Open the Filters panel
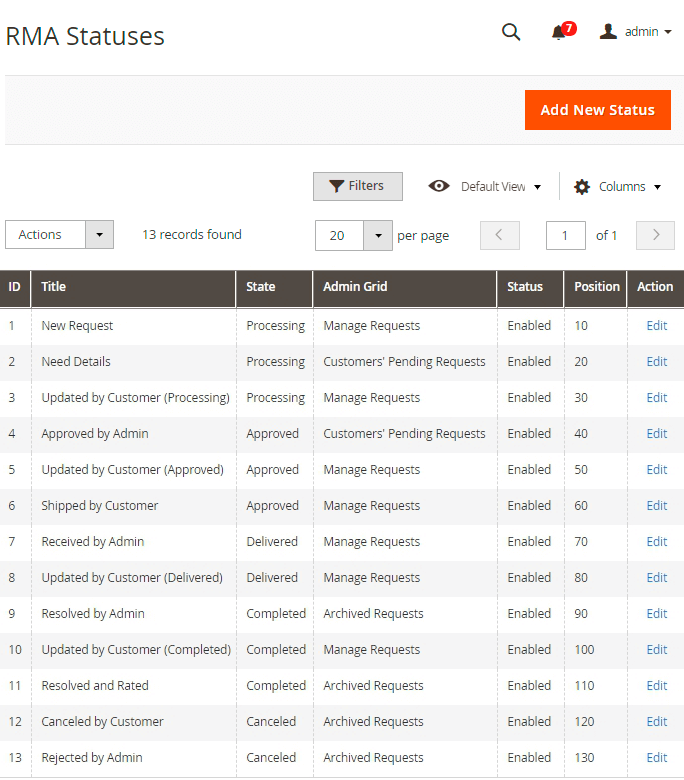Screen dimensions: 684x780 coord(357,186)
